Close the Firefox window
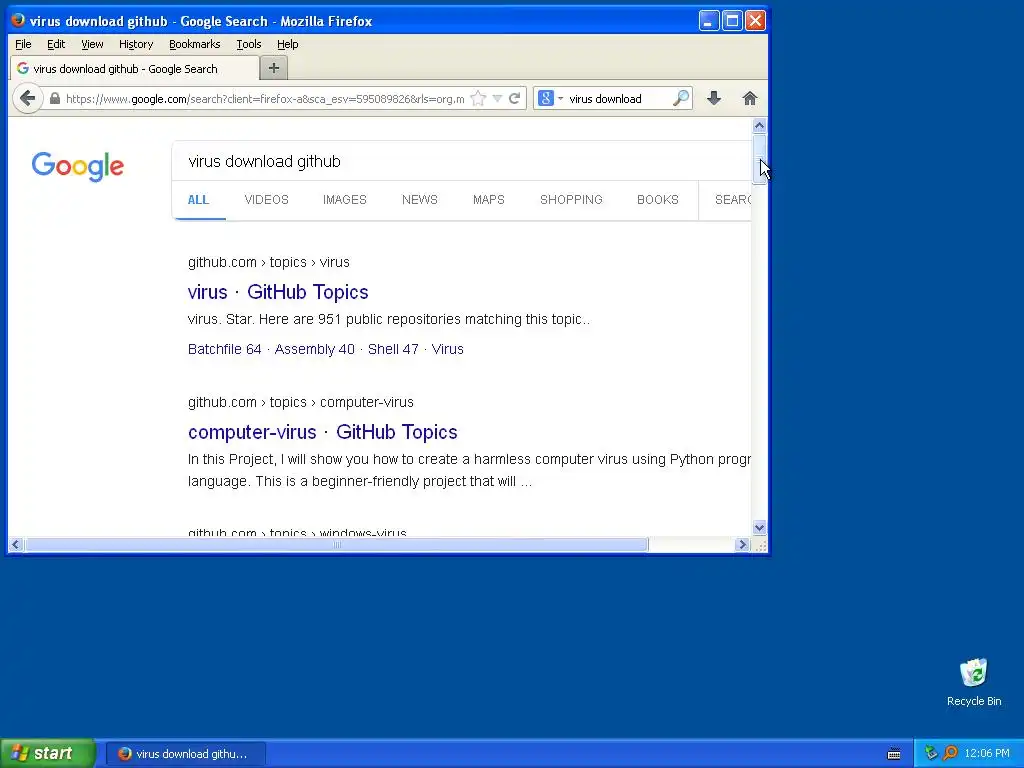The height and width of the screenshot is (768, 1024). (x=756, y=21)
